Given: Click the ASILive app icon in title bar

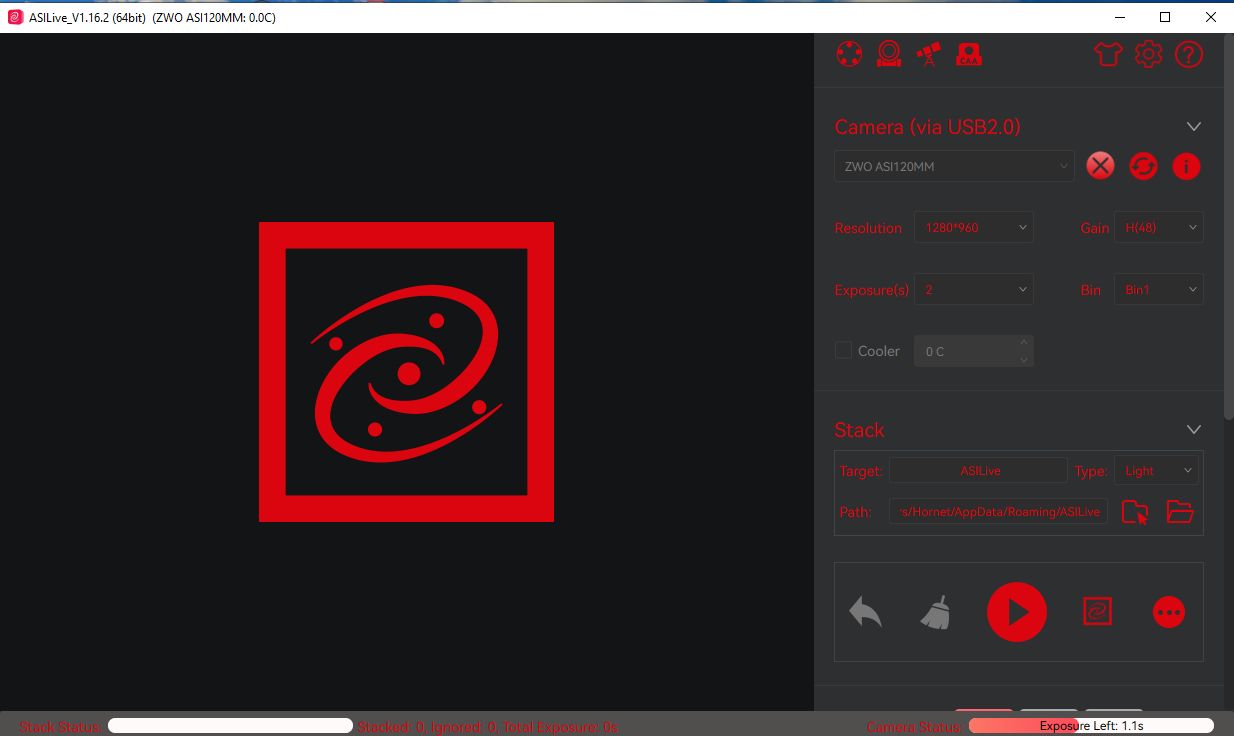Looking at the screenshot, I should coord(15,17).
